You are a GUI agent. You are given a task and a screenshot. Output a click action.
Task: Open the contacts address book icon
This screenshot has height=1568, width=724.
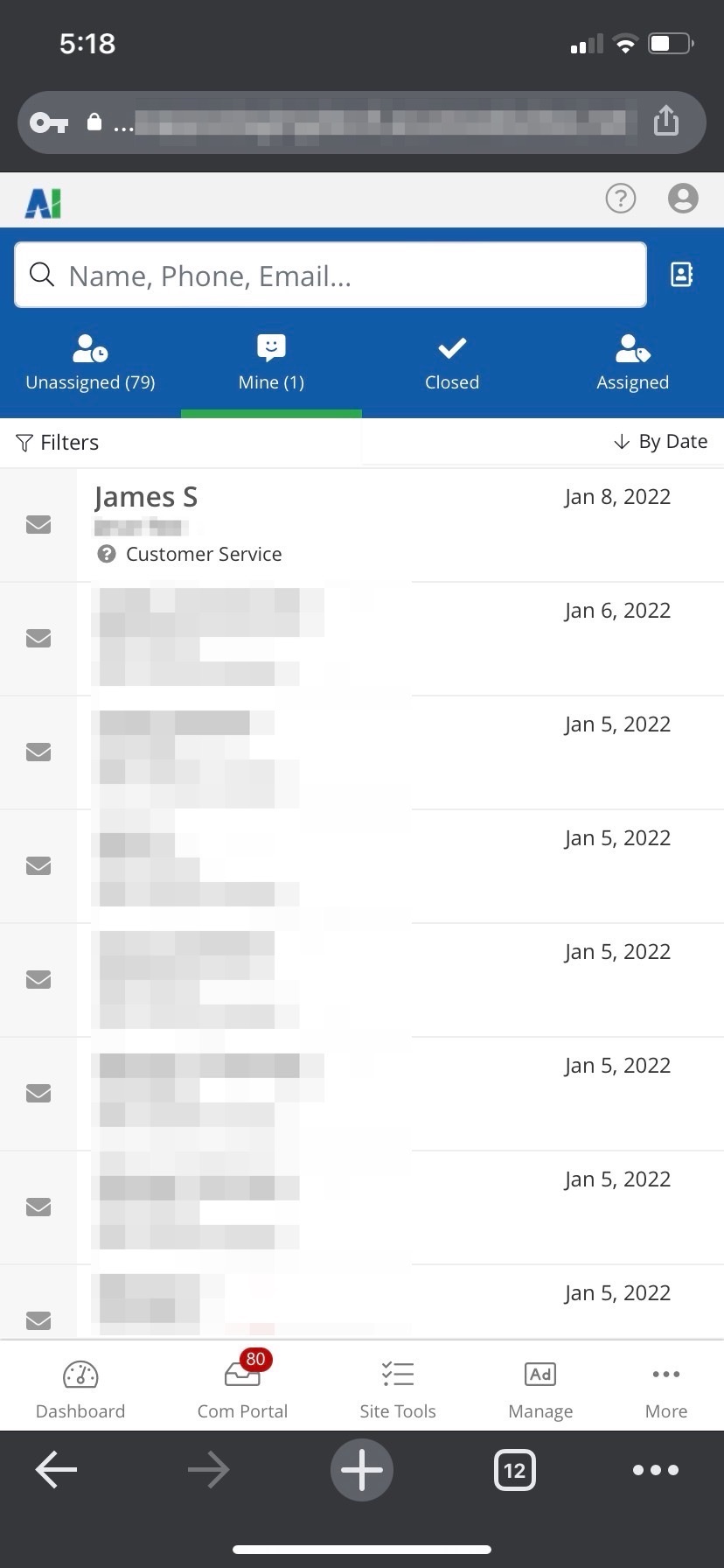(x=681, y=275)
